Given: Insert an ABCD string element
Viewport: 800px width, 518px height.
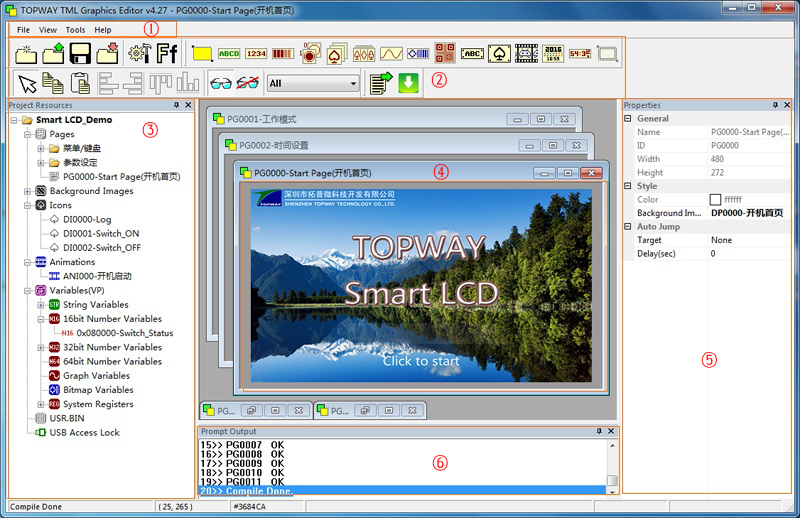Looking at the screenshot, I should [229, 54].
